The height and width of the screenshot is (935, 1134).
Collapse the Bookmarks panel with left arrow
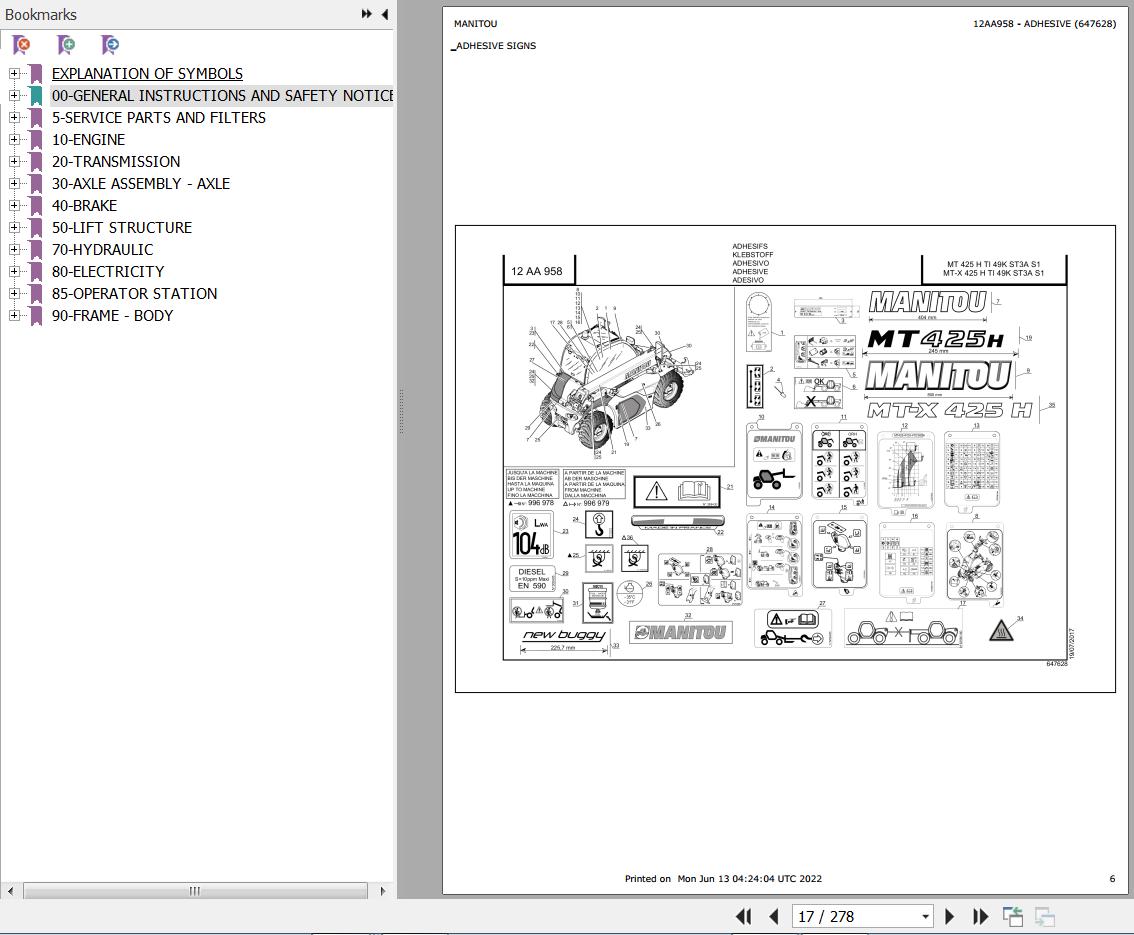(385, 14)
